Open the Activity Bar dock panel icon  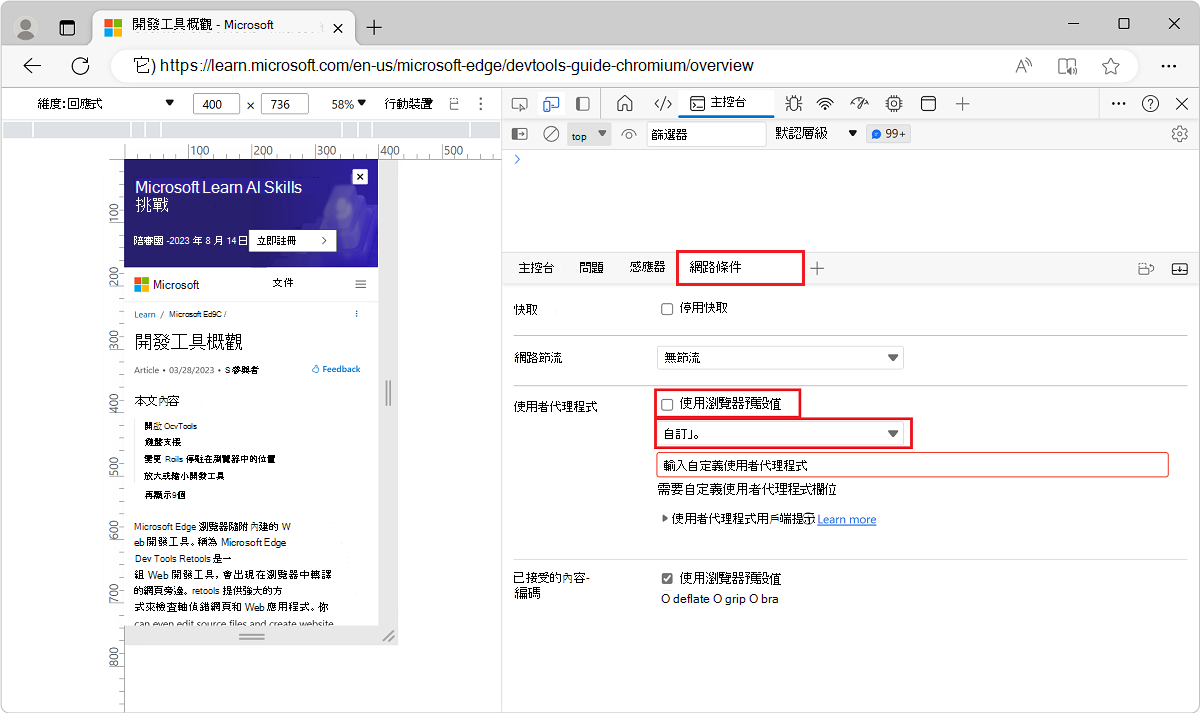tap(583, 103)
